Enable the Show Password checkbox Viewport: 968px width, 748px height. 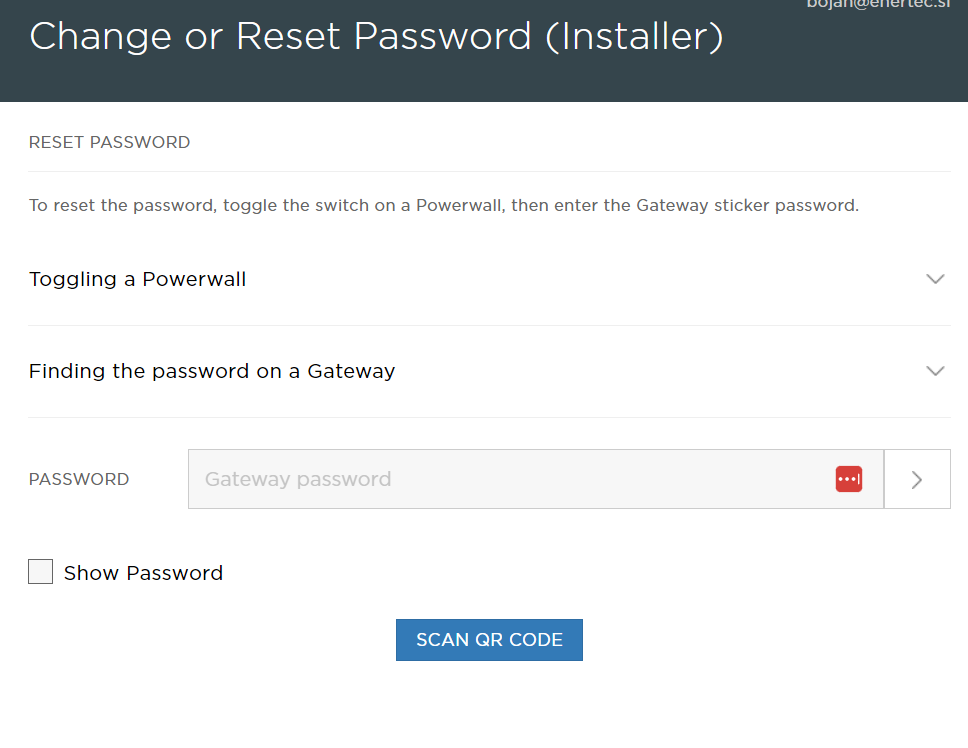click(40, 571)
